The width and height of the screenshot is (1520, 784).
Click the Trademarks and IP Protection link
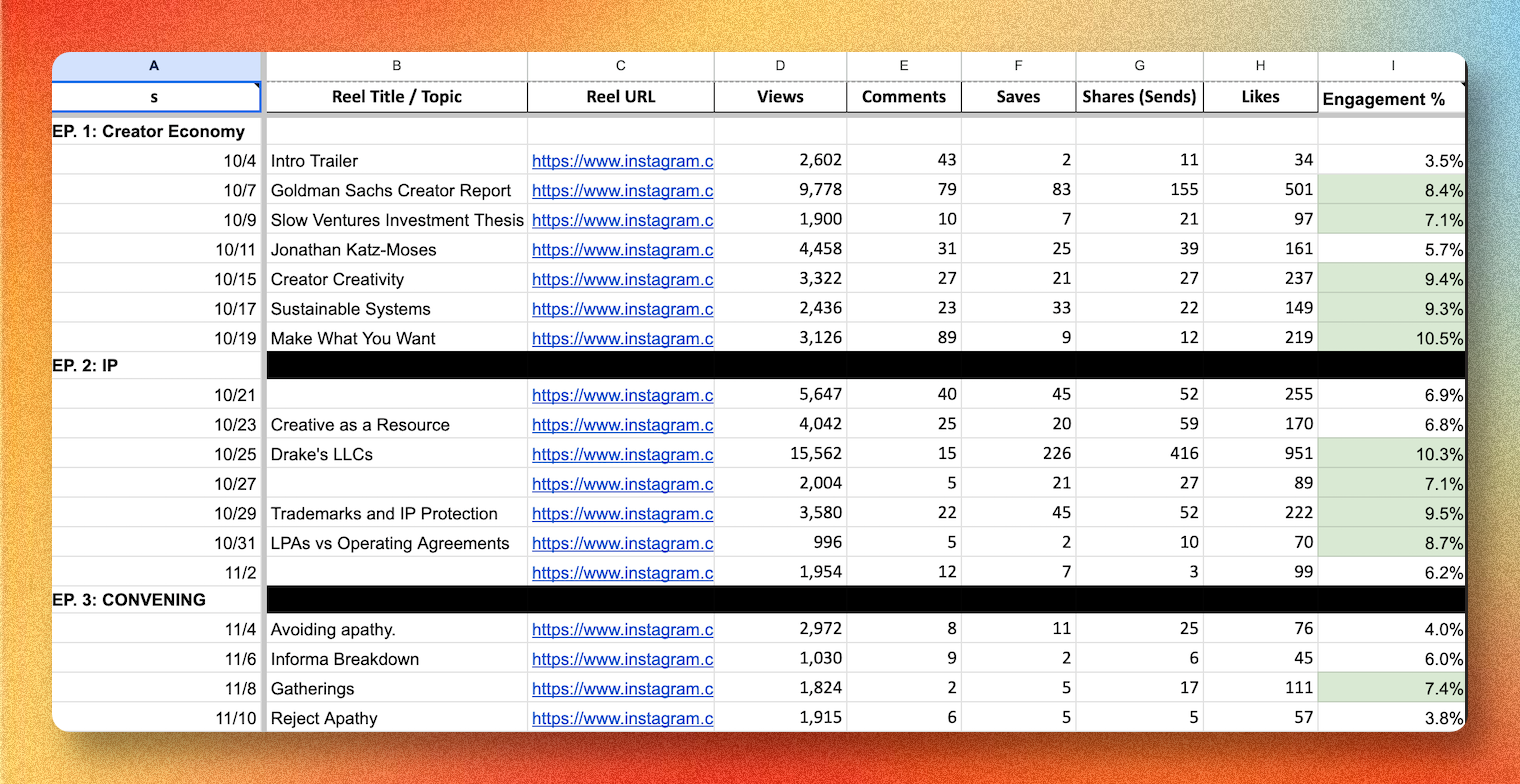(x=621, y=514)
